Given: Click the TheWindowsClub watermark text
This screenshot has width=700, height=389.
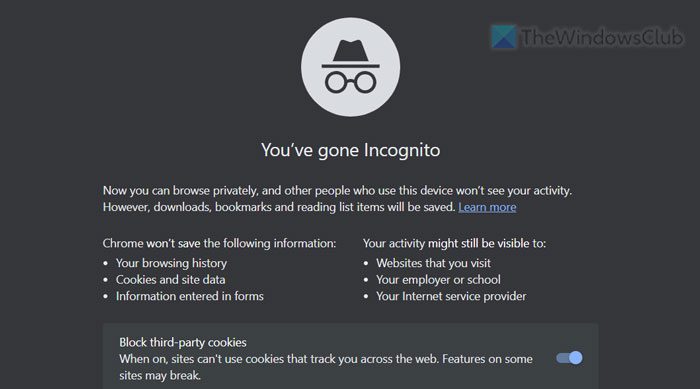Looking at the screenshot, I should tap(602, 37).
